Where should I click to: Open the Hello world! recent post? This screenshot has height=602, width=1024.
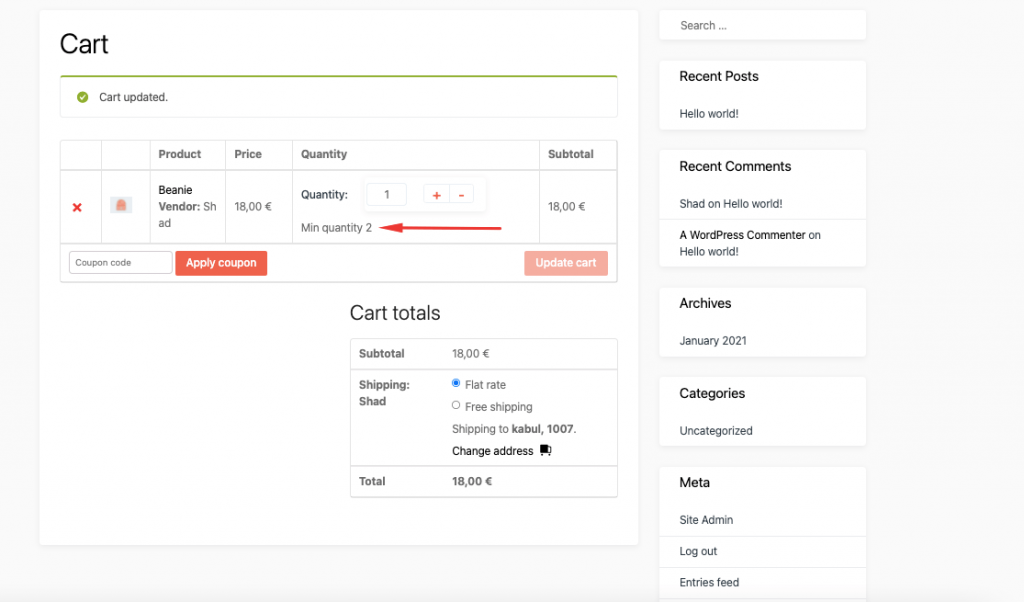pos(709,114)
